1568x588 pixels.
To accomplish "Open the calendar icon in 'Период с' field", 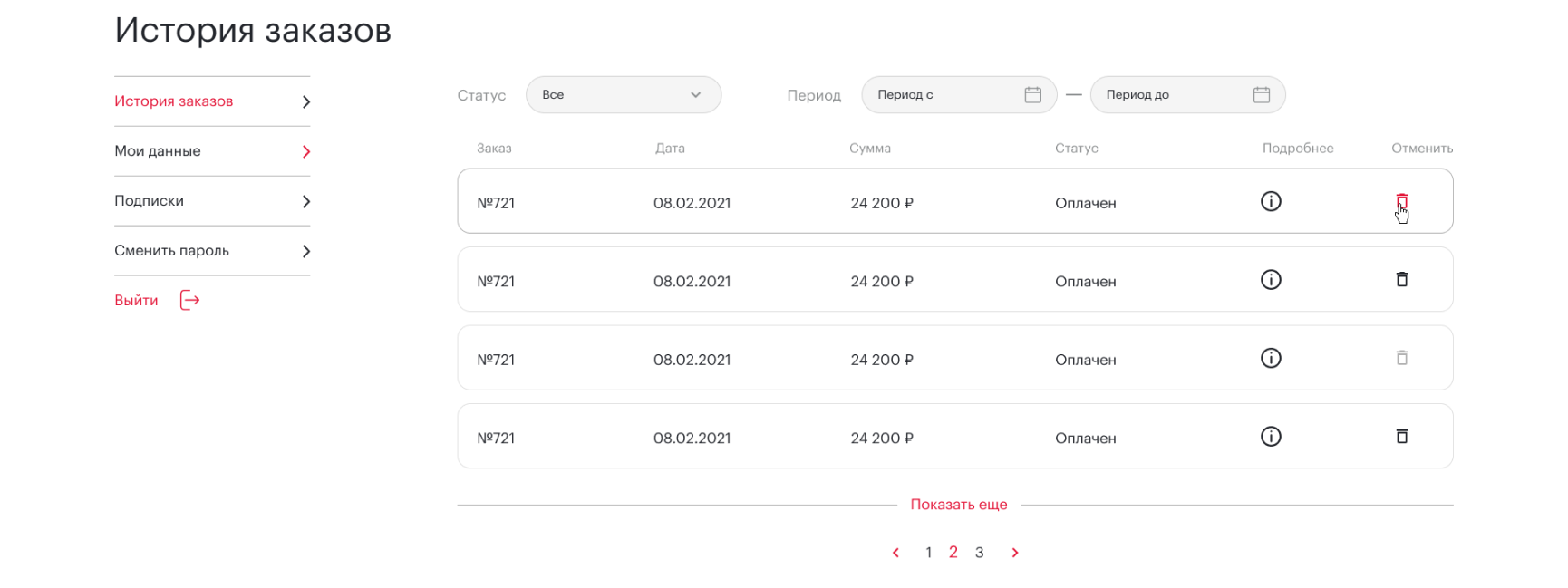I will click(1032, 95).
